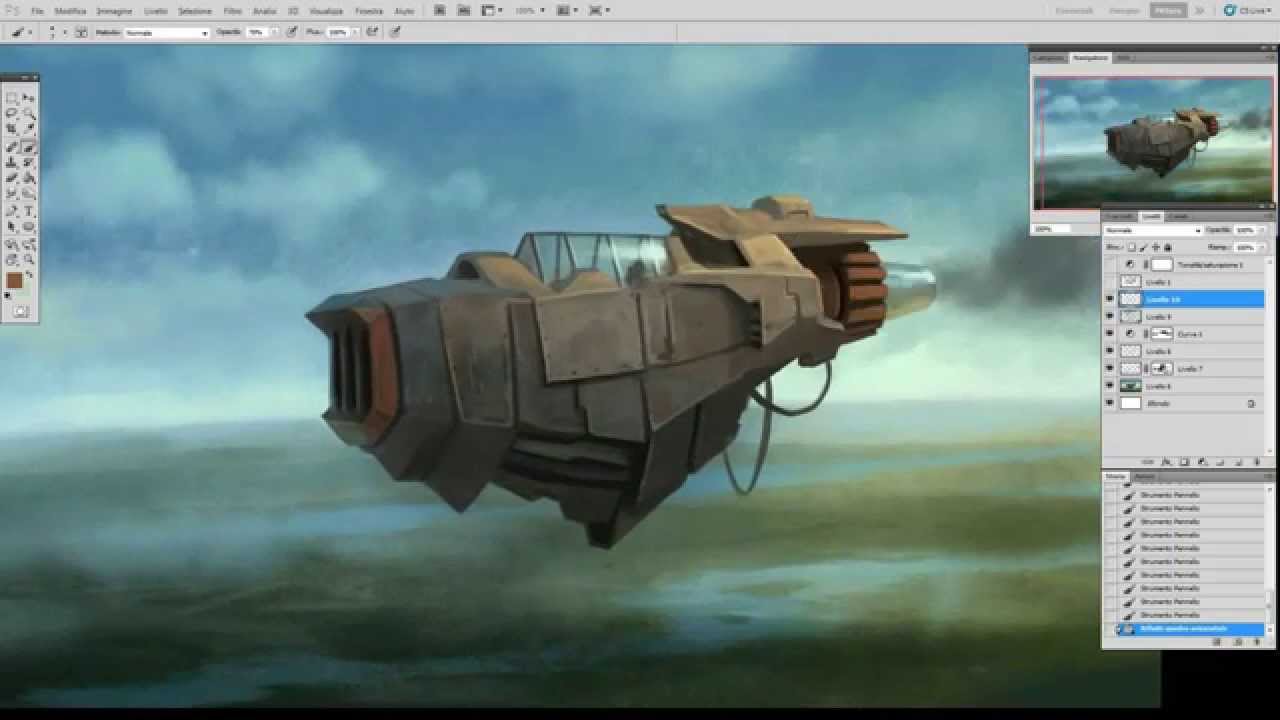This screenshot has width=1280, height=720.
Task: Select the Quick Selection tool
Action: 29,113
